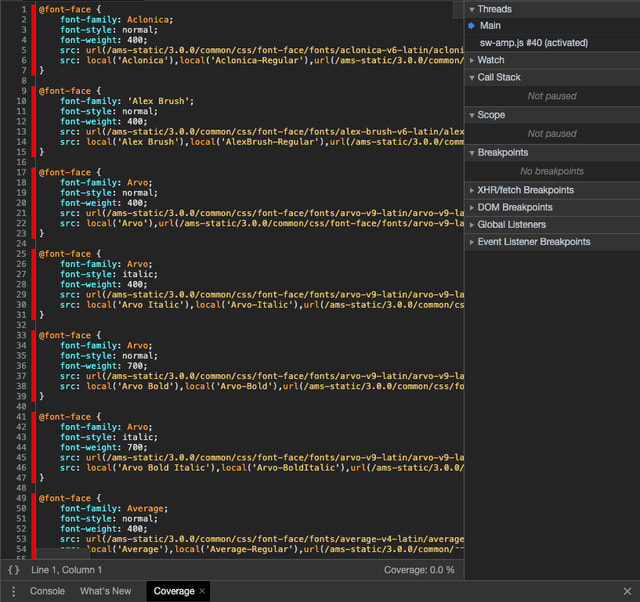Screen dimensions: 640x602
Task: Expand DOM Breakpoints section
Action: point(552,207)
